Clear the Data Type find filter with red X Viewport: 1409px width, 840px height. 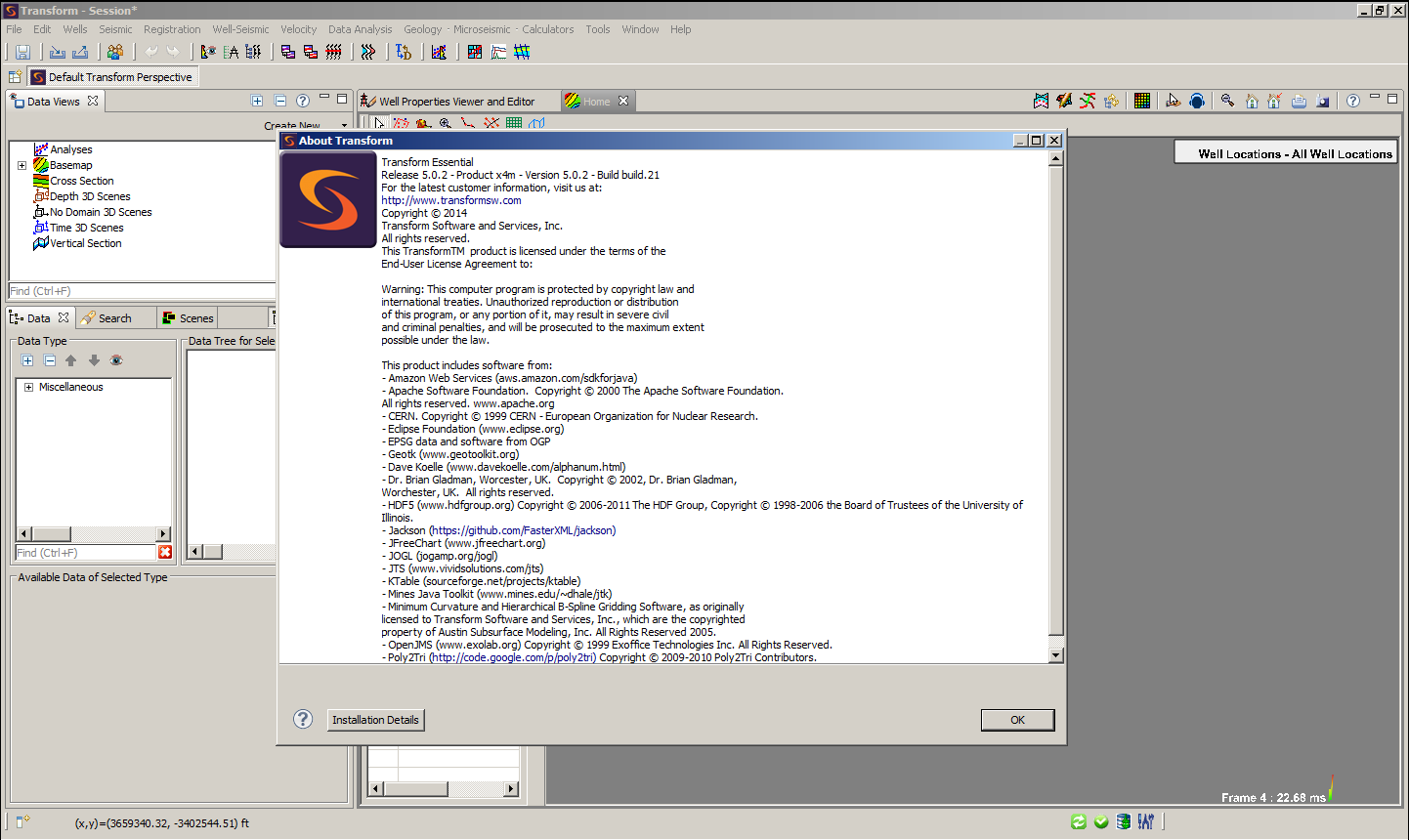[x=165, y=553]
